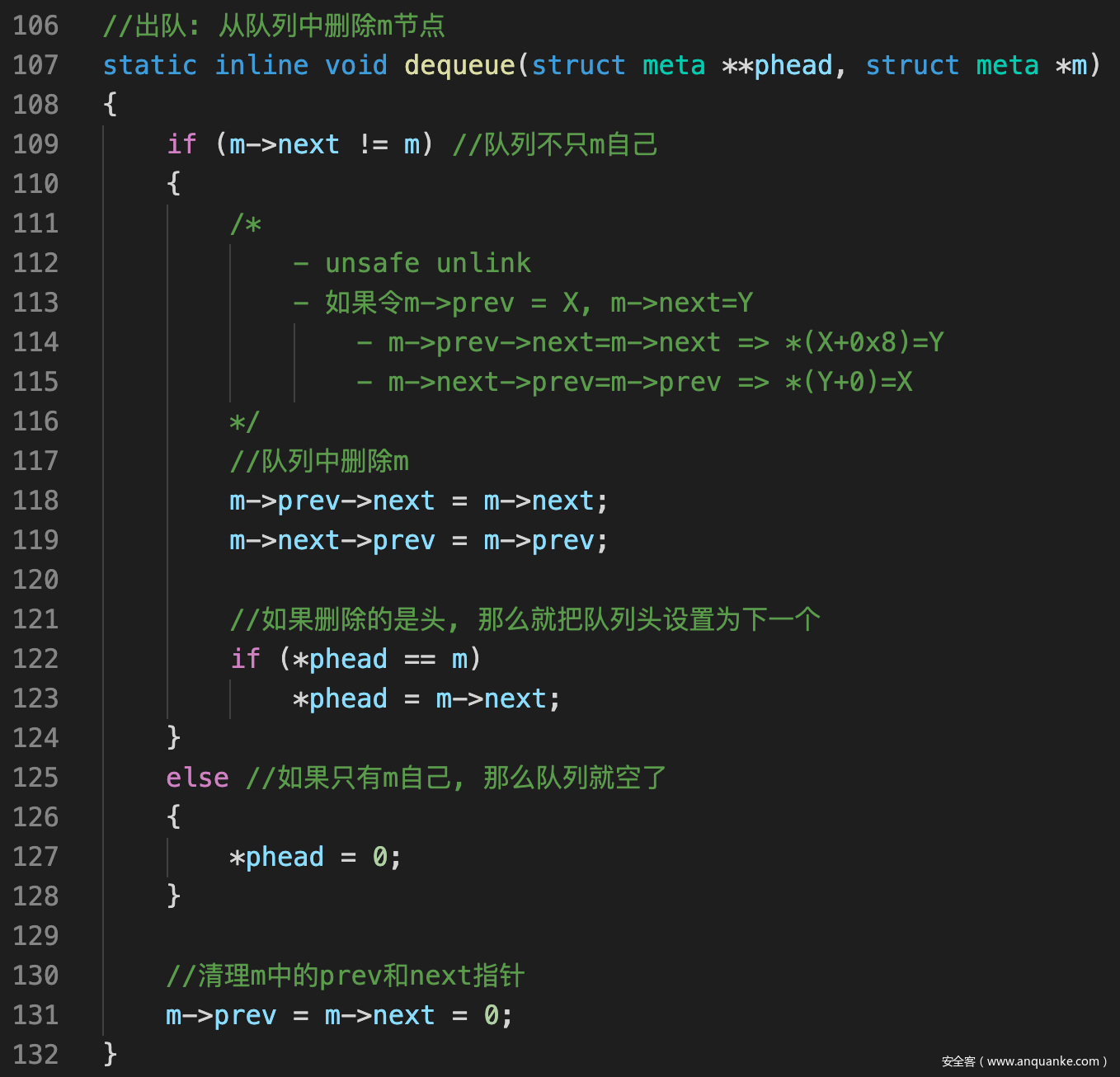Click line number 118 in the gutter
The image size is (1120, 1077).
(x=35, y=501)
